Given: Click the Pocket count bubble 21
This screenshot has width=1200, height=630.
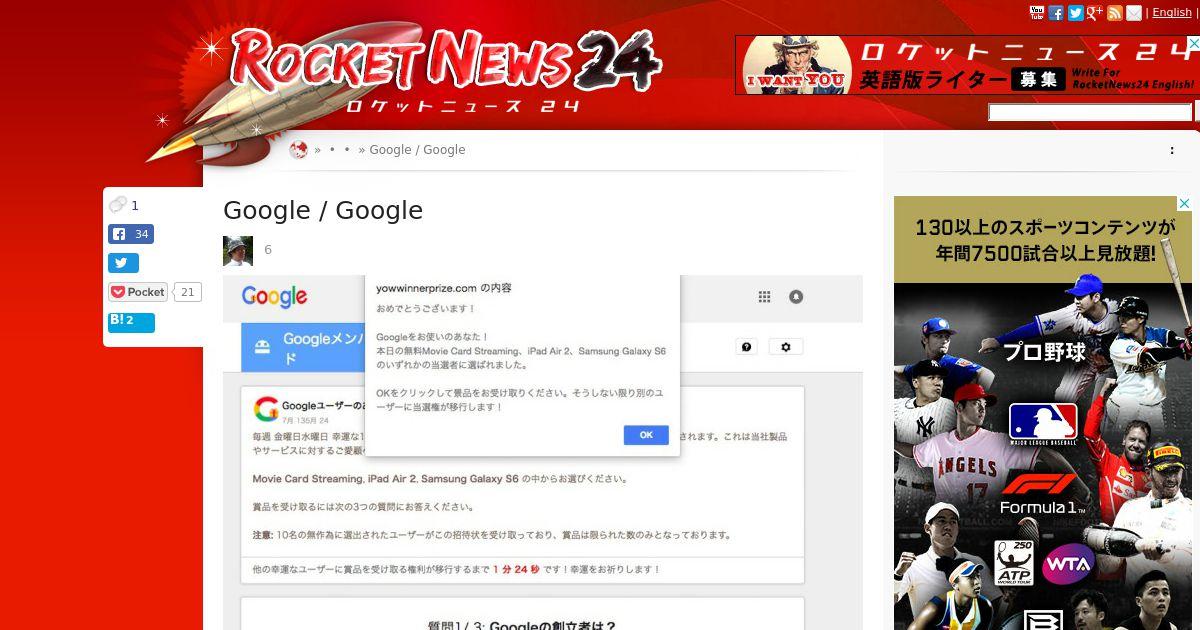Looking at the screenshot, I should click(x=188, y=292).
